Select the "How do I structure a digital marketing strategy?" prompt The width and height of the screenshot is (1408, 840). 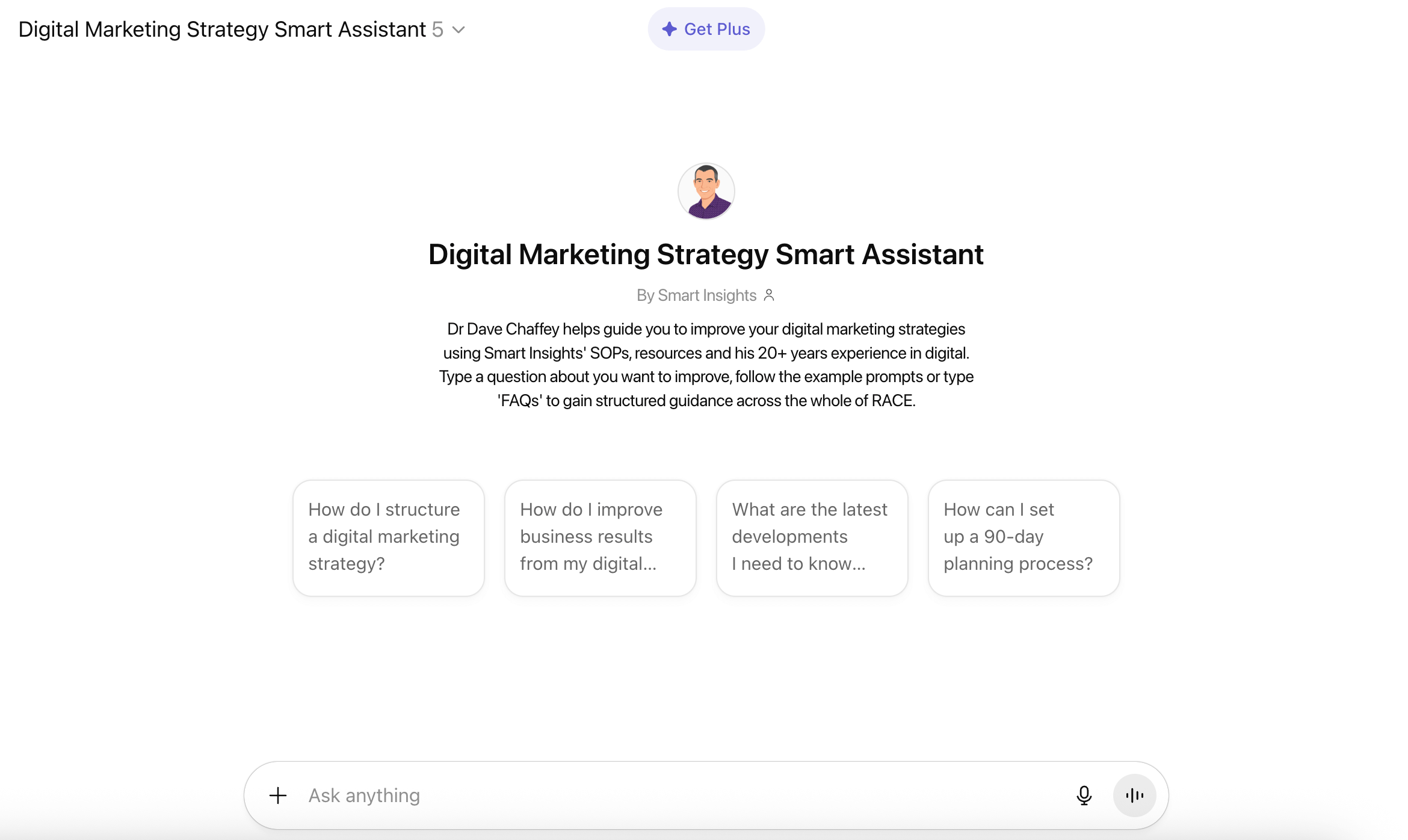(x=388, y=537)
